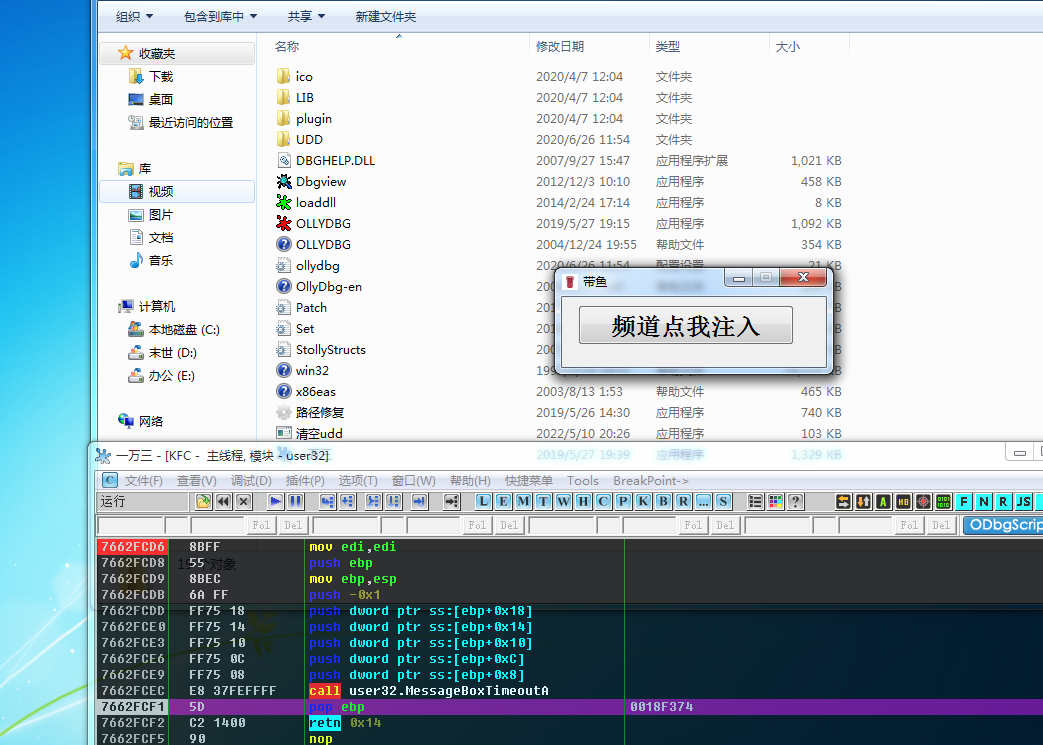Pause execution with the pause icon
The width and height of the screenshot is (1043, 745).
coord(295,501)
